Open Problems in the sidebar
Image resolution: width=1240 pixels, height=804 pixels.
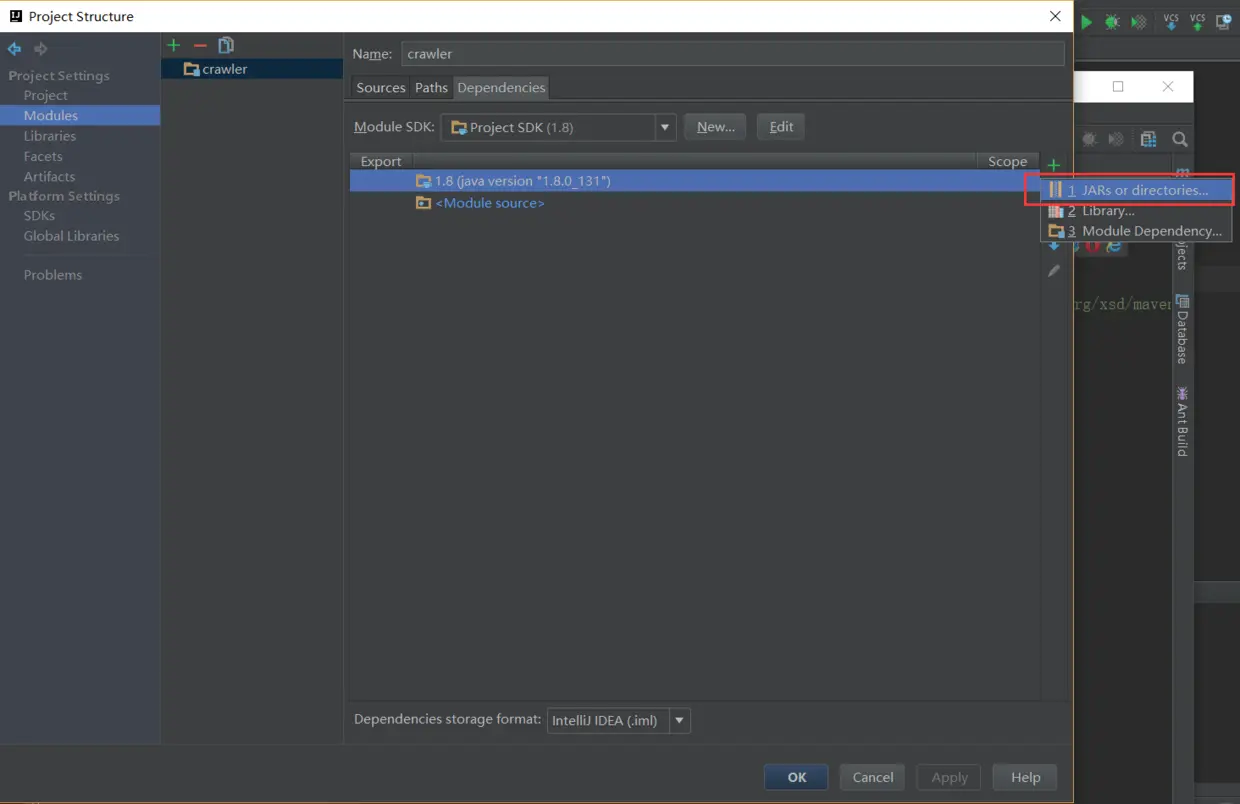53,275
